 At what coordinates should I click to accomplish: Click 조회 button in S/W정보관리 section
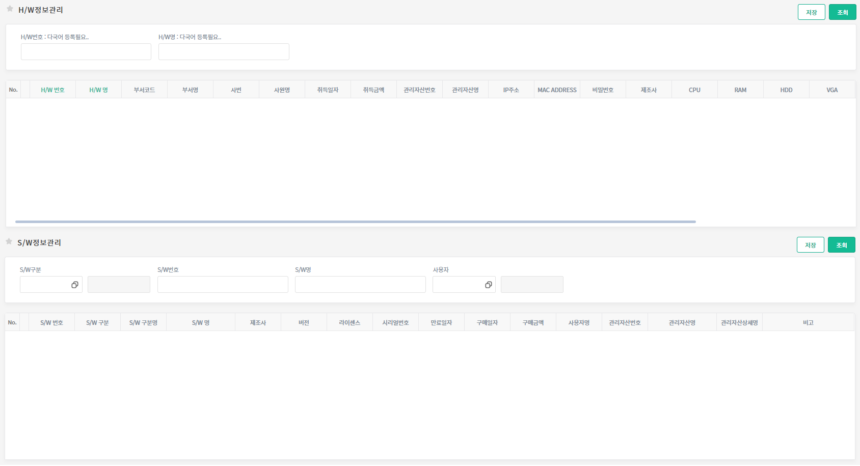[x=841, y=245]
